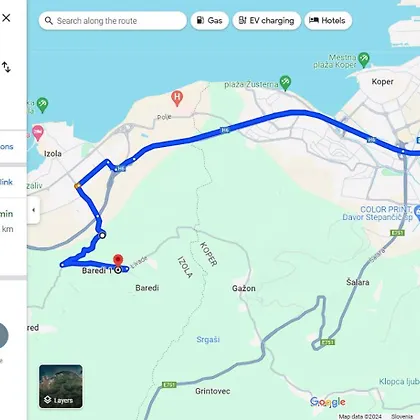Select the EV charging filter chip

(267, 21)
